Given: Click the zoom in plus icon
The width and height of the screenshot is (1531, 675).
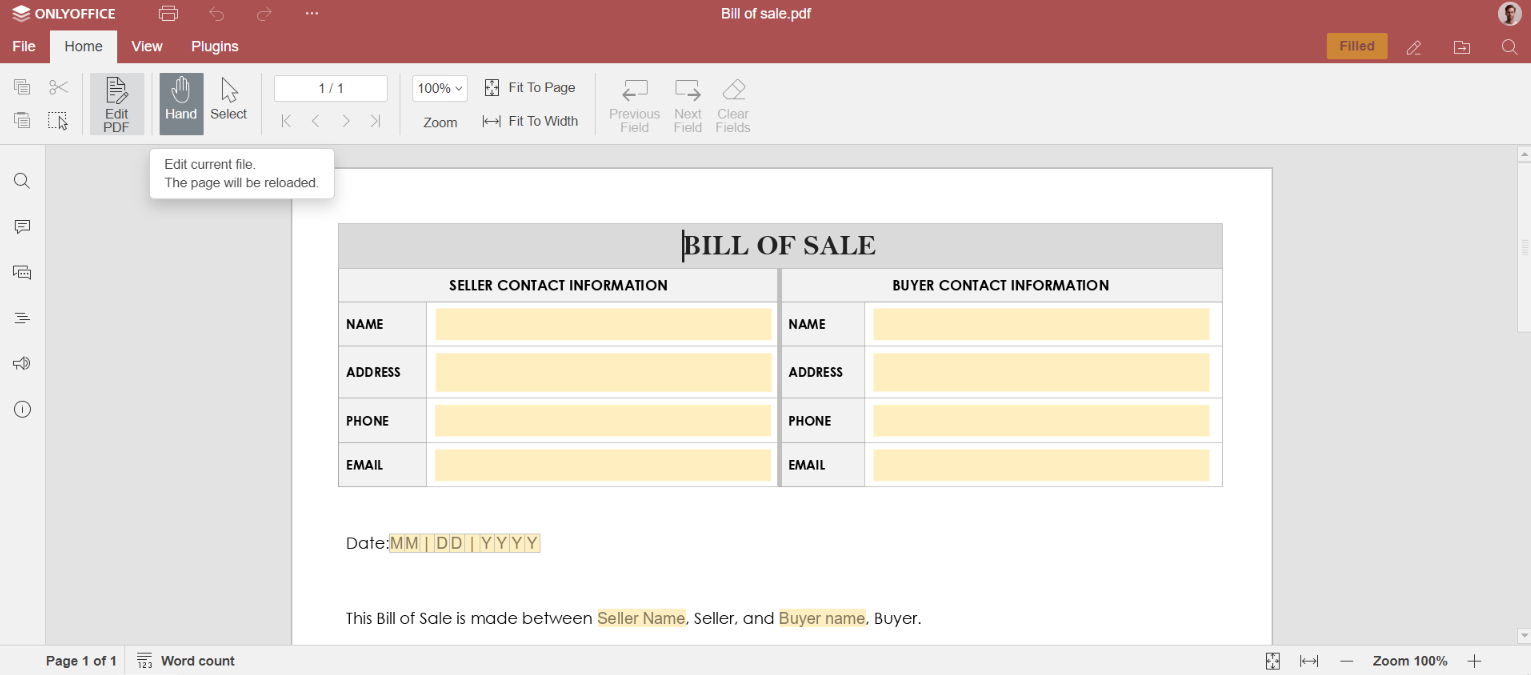Looking at the screenshot, I should click(x=1474, y=661).
